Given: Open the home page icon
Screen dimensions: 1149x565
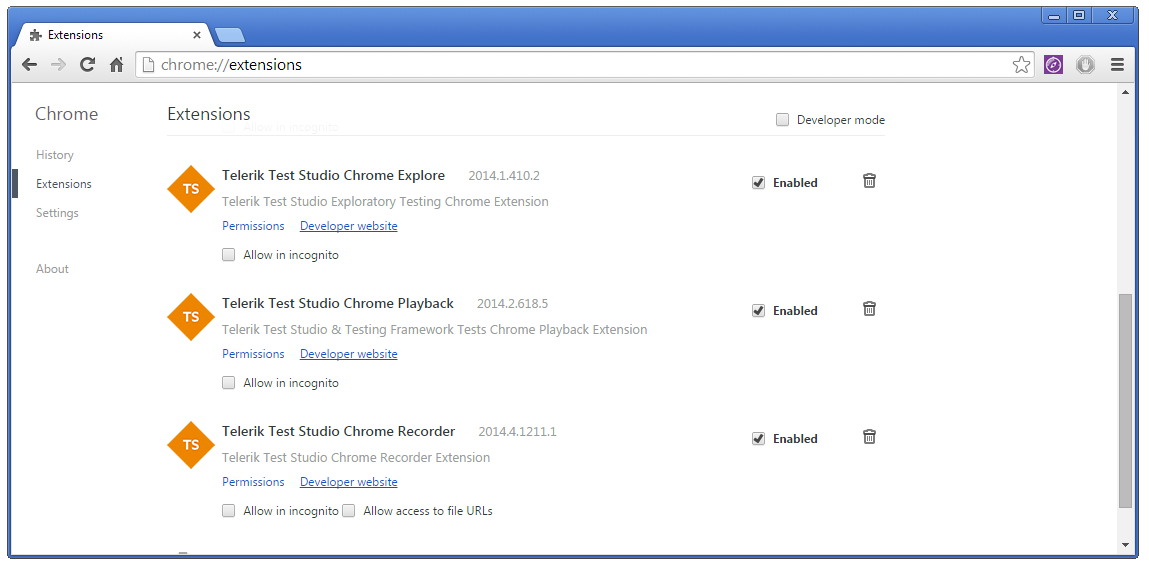Looking at the screenshot, I should [x=117, y=64].
